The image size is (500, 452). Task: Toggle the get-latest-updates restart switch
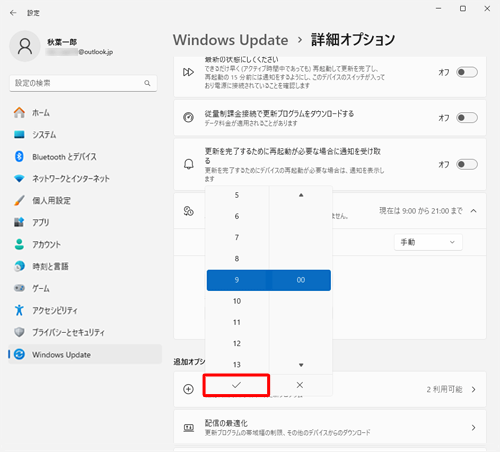[x=467, y=72]
